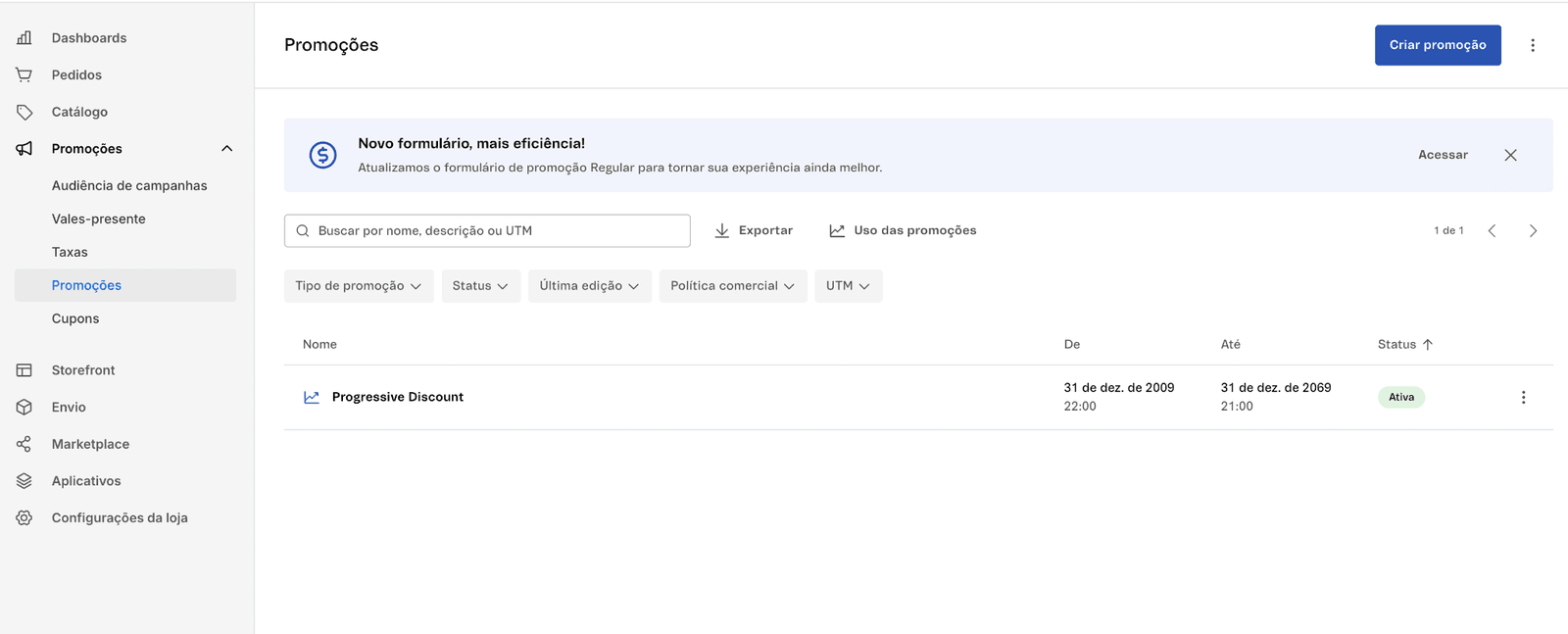The width and height of the screenshot is (1568, 634).
Task: Click the Até column header
Action: [x=1231, y=344]
